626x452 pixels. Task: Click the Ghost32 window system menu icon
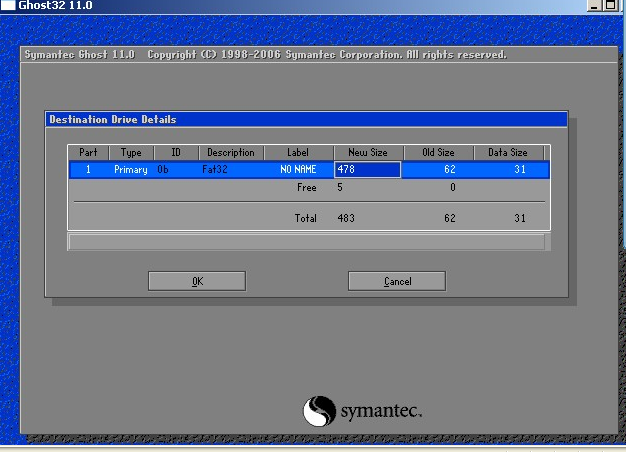tap(8, 5)
